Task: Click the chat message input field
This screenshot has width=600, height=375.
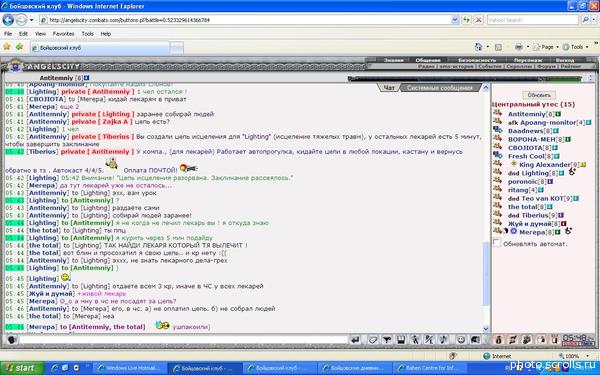Action: [183, 339]
